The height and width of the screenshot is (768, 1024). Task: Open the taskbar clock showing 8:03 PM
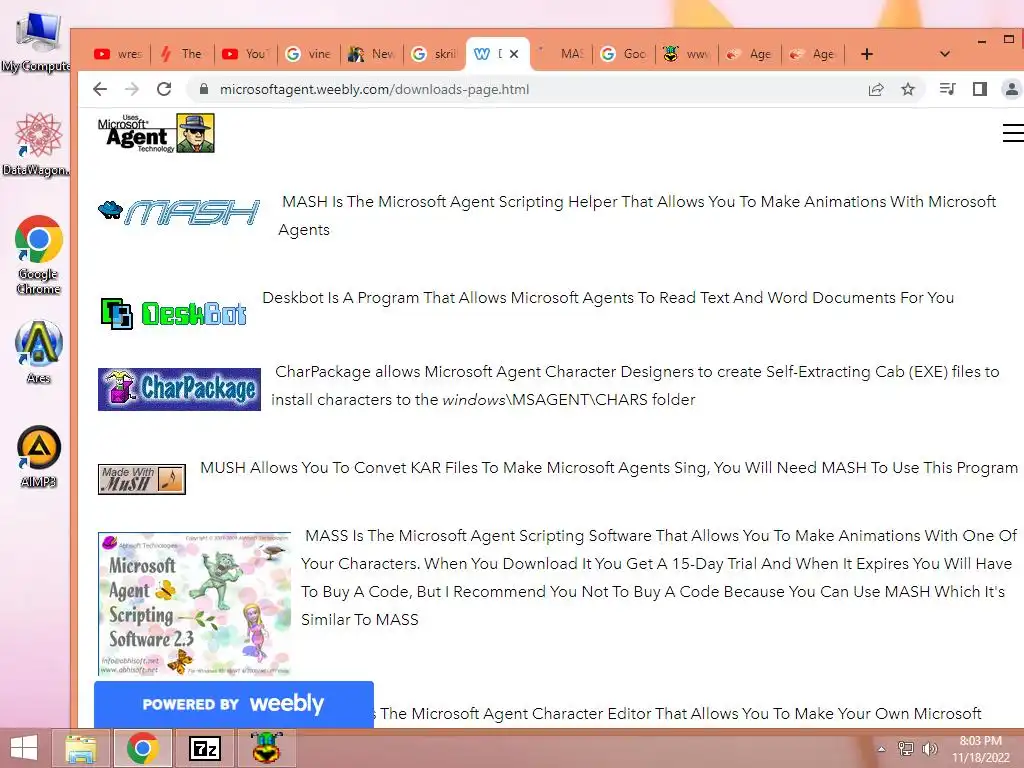[980, 749]
